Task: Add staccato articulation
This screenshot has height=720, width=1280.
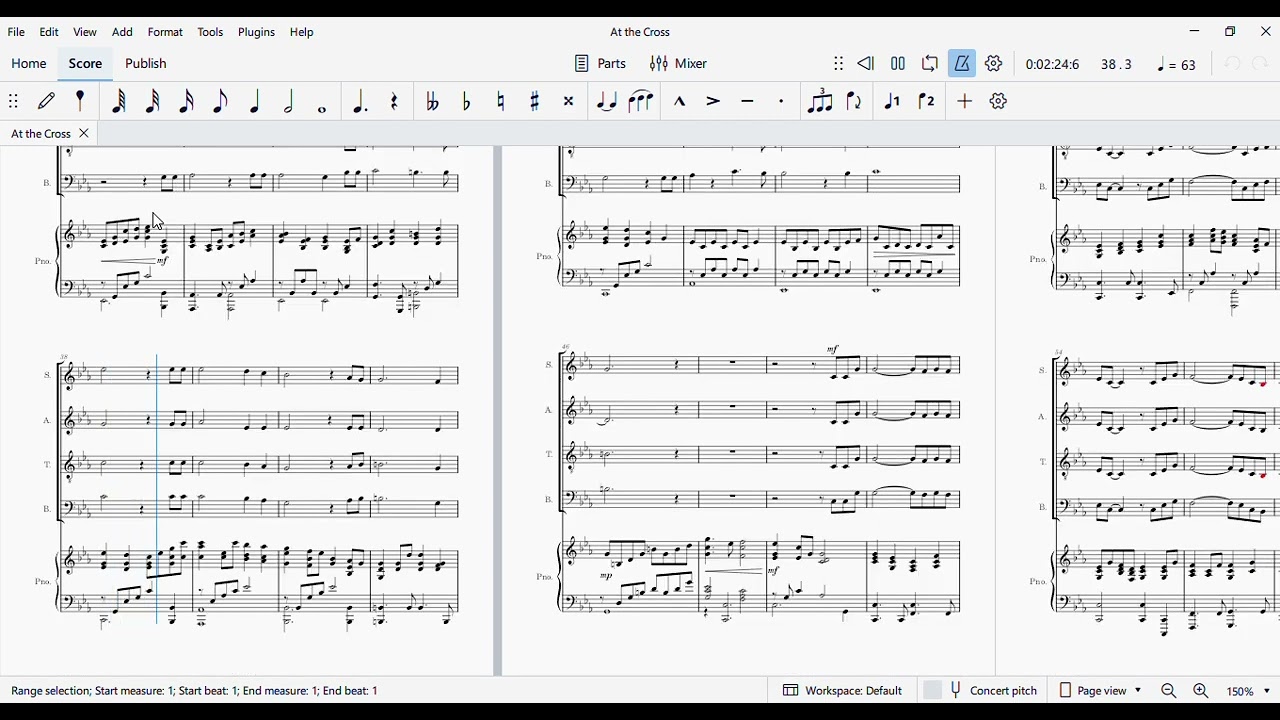Action: point(782,101)
